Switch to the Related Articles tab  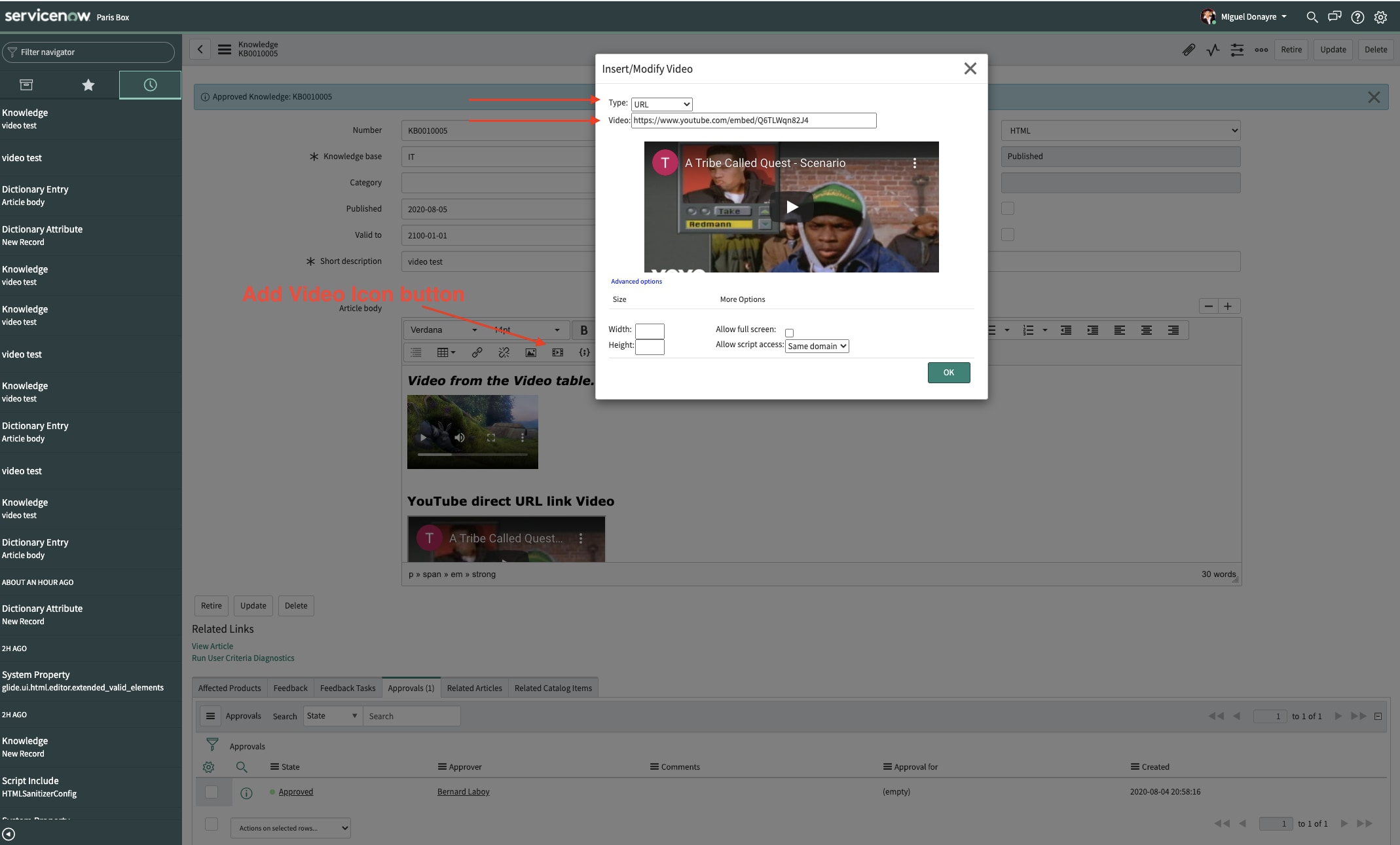(x=474, y=688)
